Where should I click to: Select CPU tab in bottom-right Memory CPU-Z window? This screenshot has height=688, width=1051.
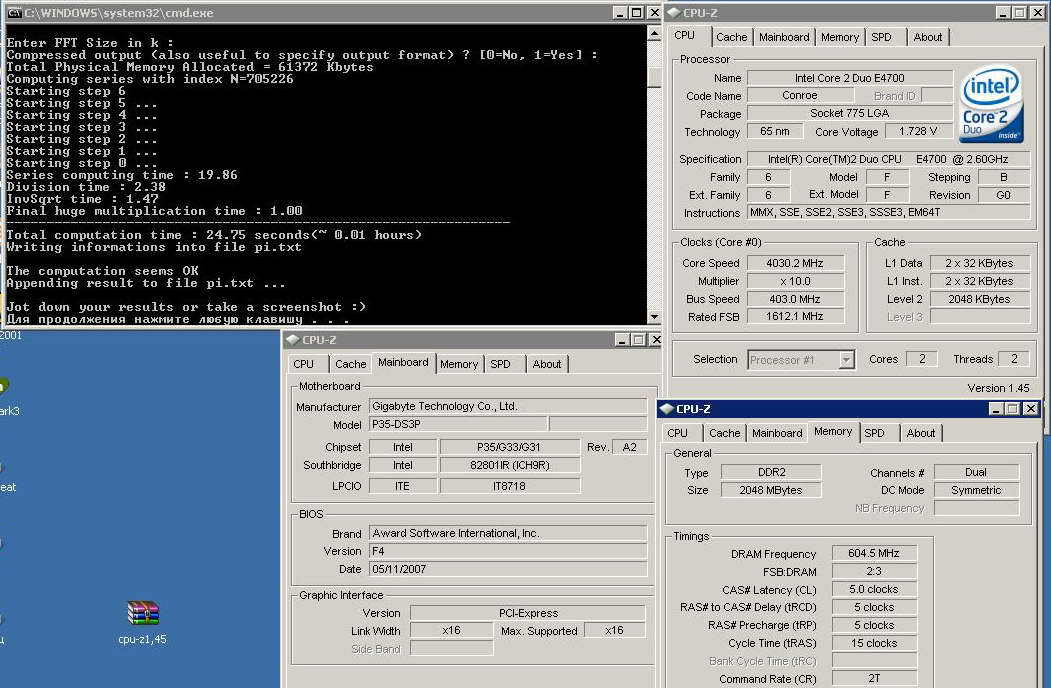678,433
